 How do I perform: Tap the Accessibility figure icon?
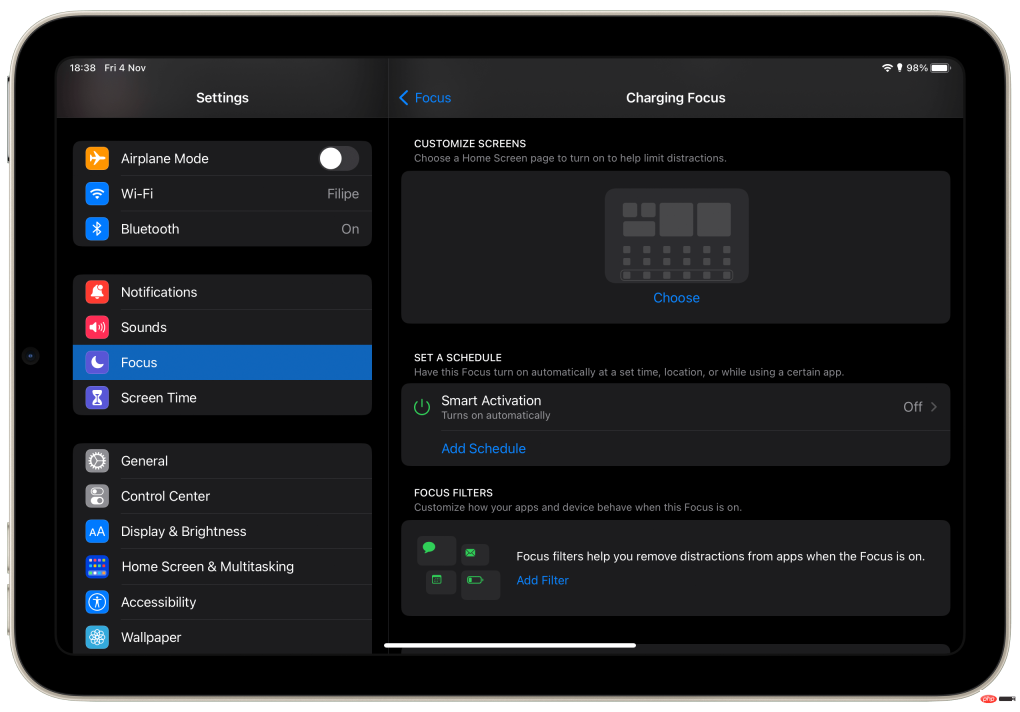click(x=97, y=602)
